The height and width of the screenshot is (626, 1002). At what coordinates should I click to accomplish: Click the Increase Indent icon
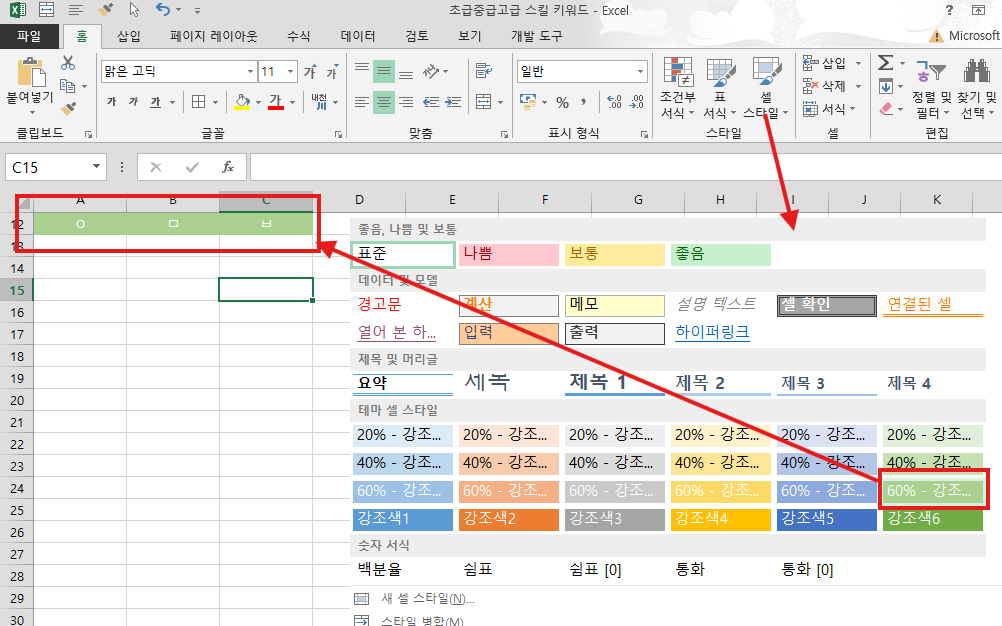pos(453,102)
